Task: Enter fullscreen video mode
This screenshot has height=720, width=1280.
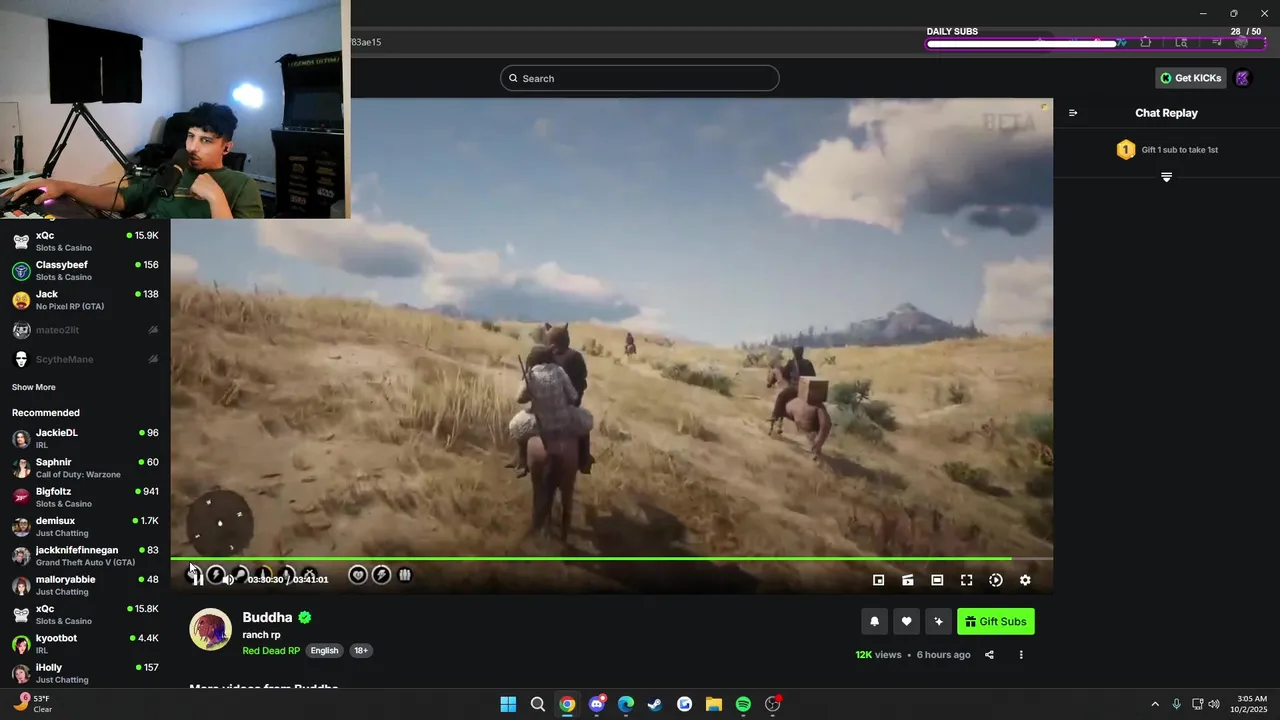Action: tap(966, 580)
